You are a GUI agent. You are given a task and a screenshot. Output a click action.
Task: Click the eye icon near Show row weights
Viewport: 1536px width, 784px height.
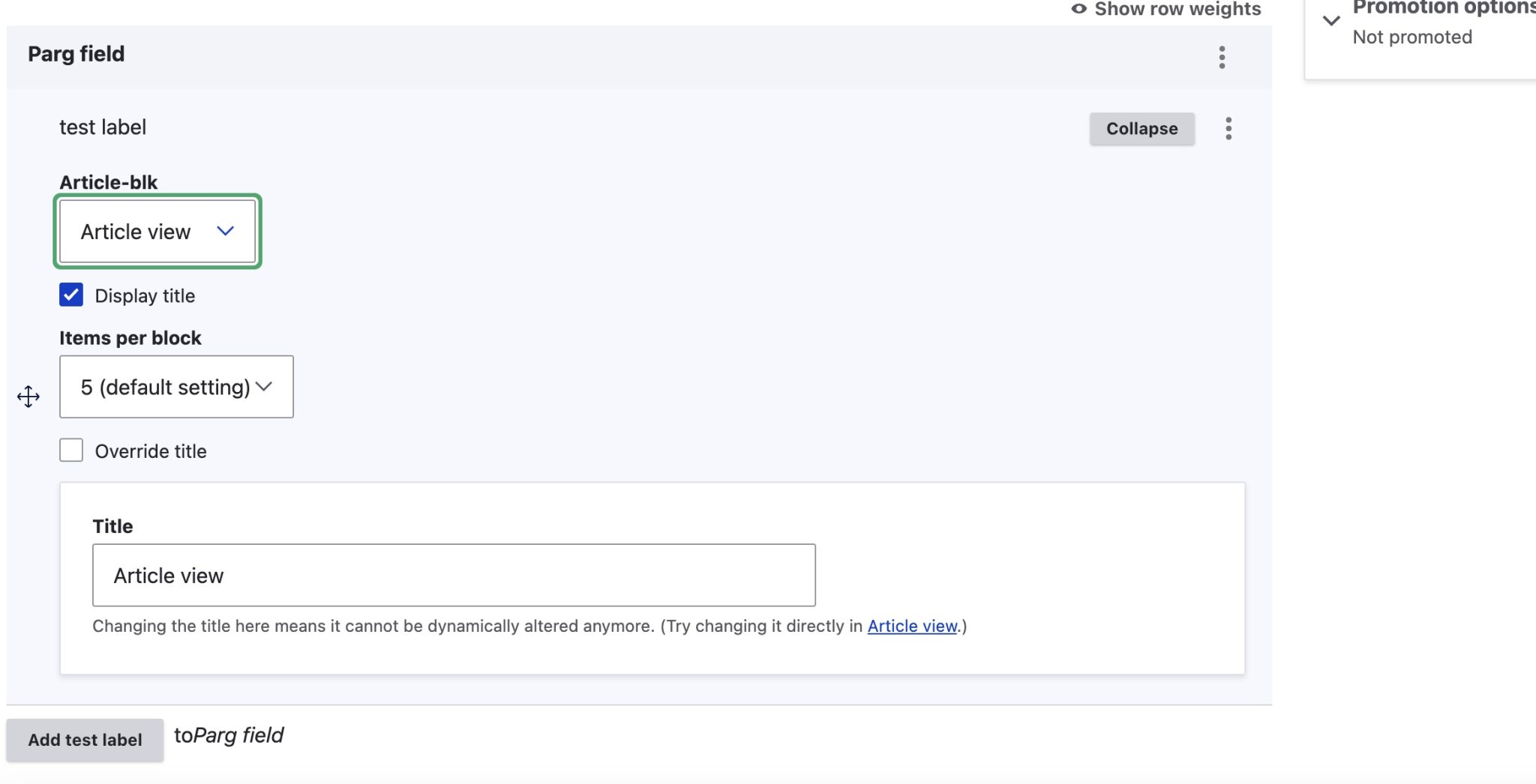point(1078,9)
